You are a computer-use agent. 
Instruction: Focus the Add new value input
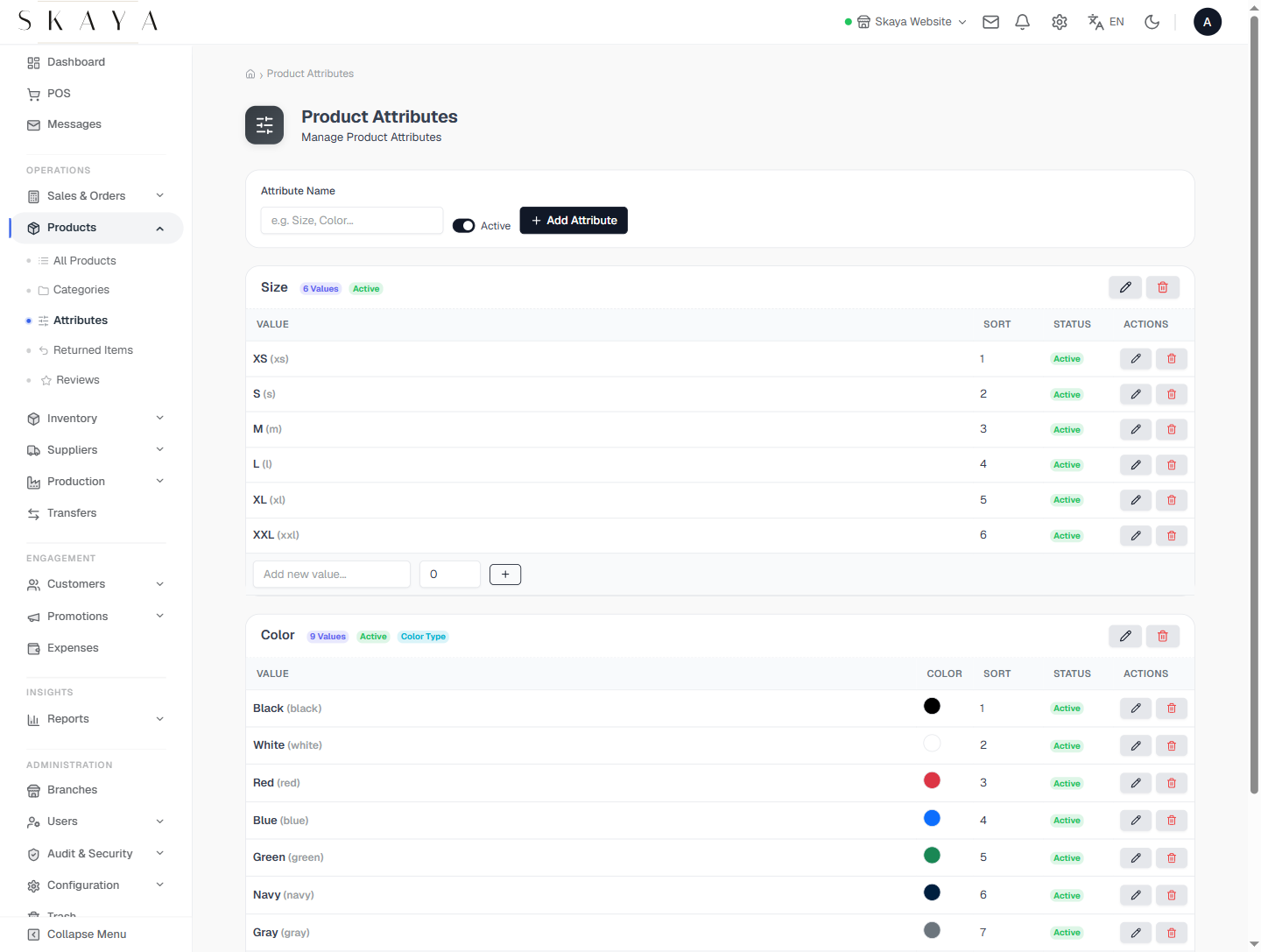(x=332, y=575)
